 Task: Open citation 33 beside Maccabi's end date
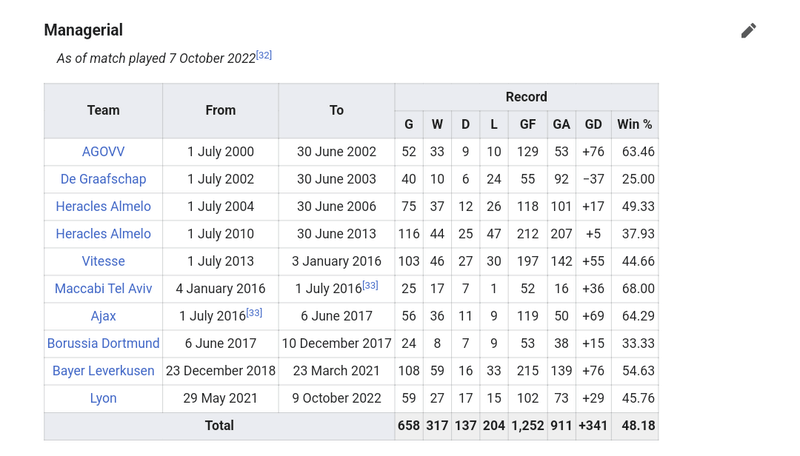(x=370, y=285)
